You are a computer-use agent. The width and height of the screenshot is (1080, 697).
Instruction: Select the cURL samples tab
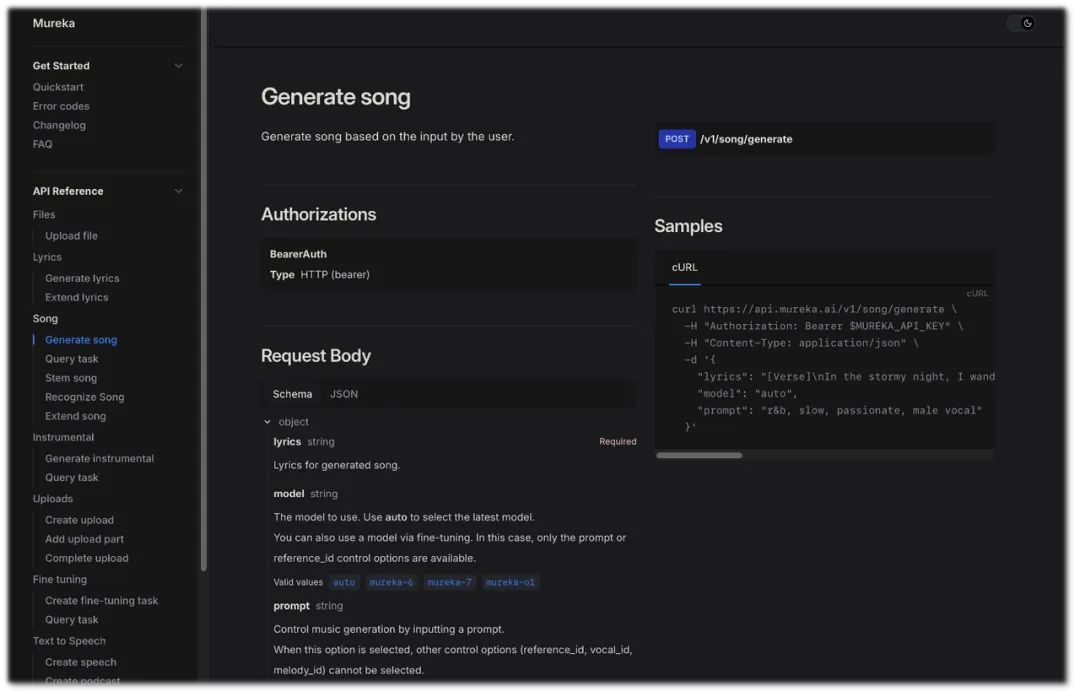684,267
